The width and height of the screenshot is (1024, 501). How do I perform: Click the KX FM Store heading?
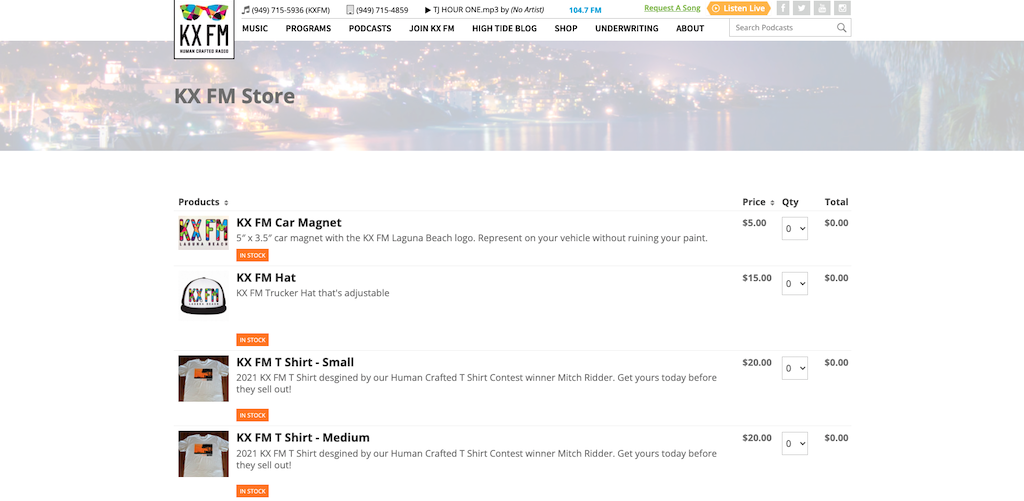(234, 97)
